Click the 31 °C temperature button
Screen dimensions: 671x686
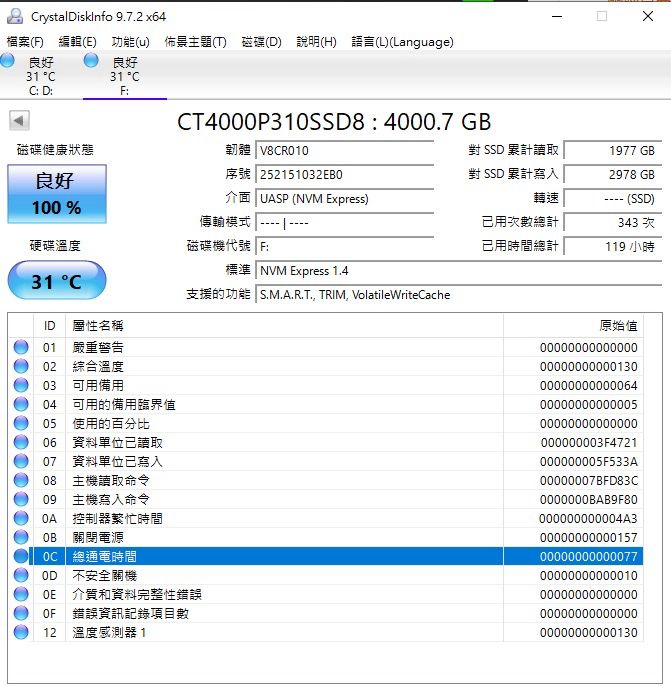click(x=56, y=281)
